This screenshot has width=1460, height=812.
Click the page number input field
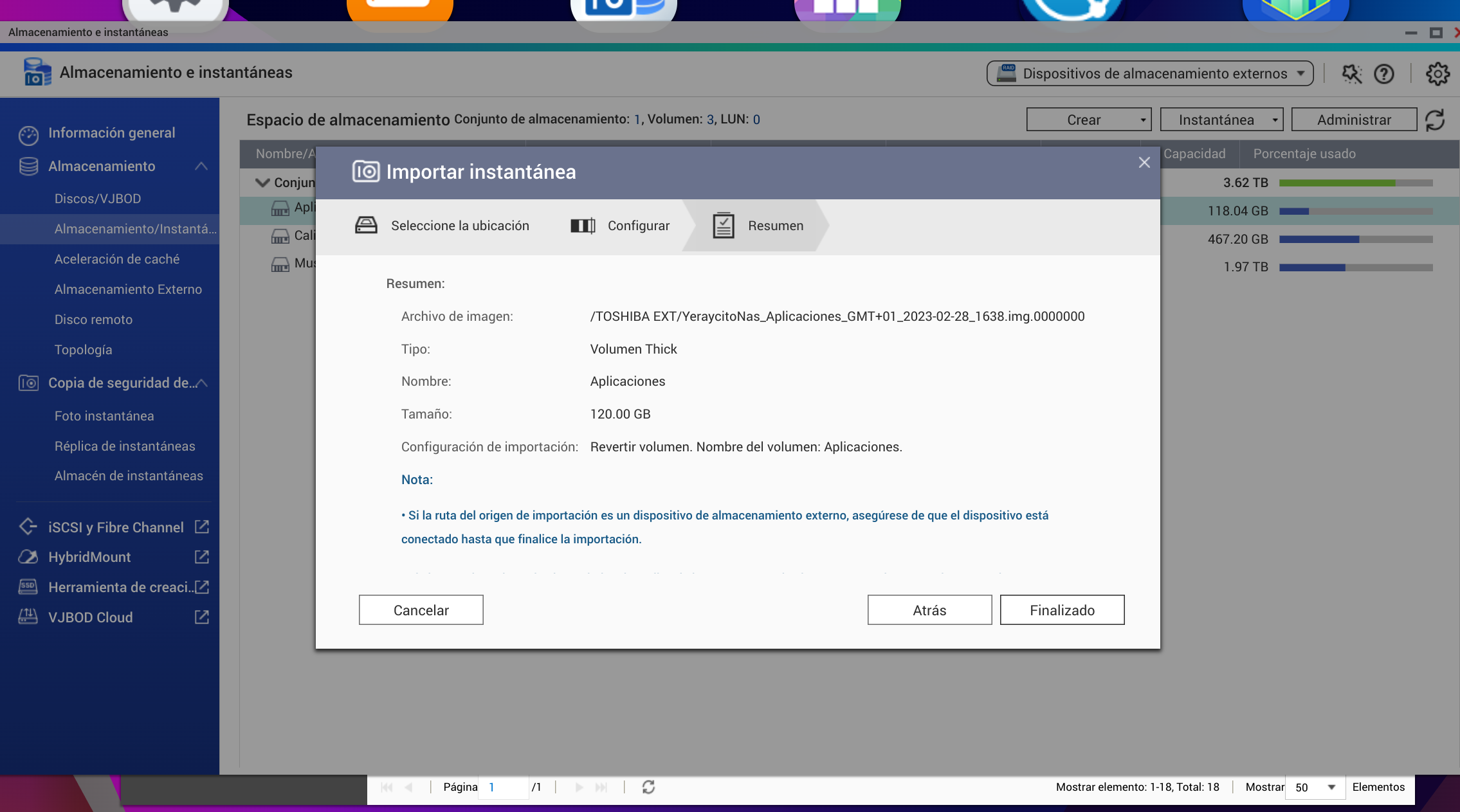[x=505, y=787]
